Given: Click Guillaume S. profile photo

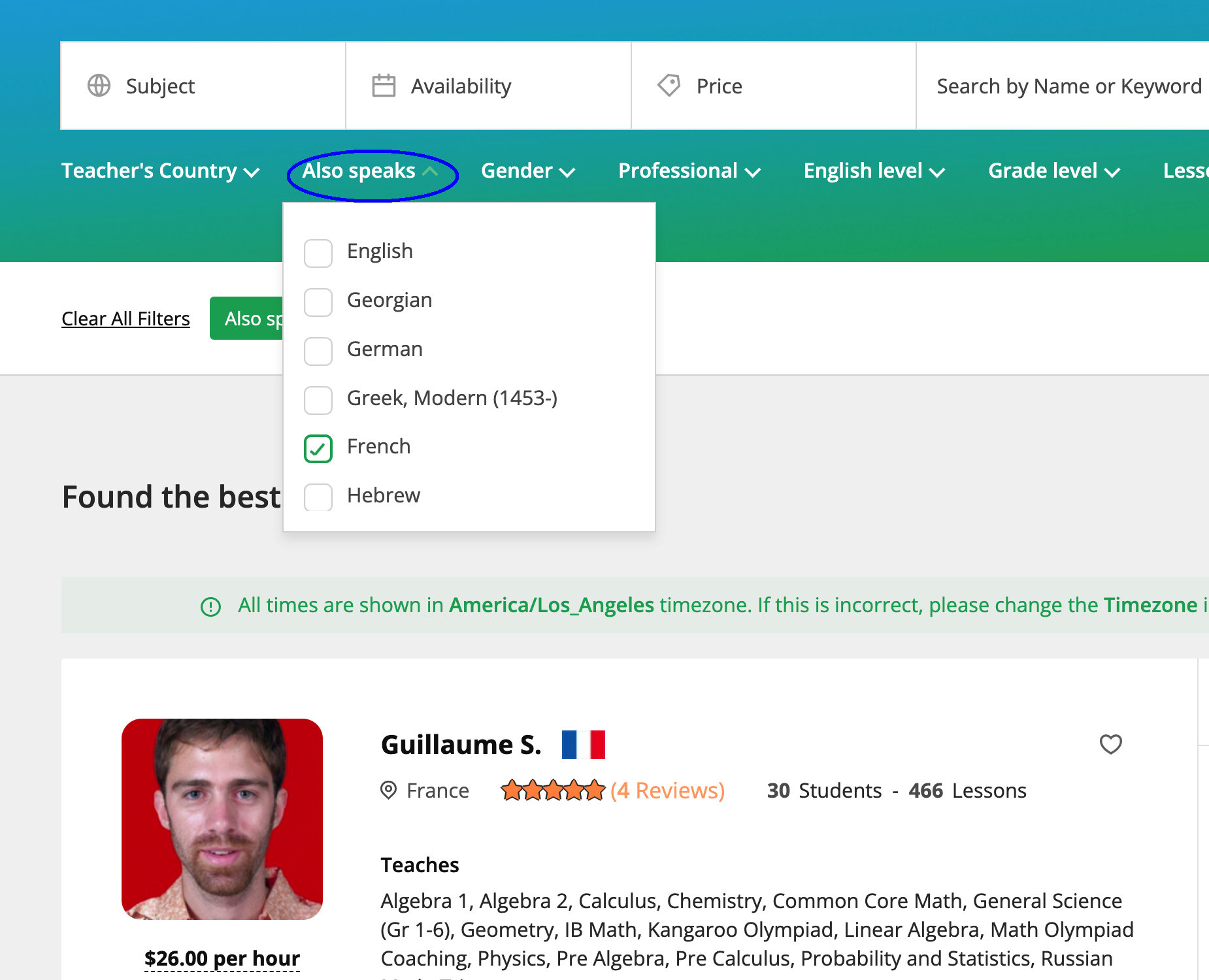Looking at the screenshot, I should (222, 819).
